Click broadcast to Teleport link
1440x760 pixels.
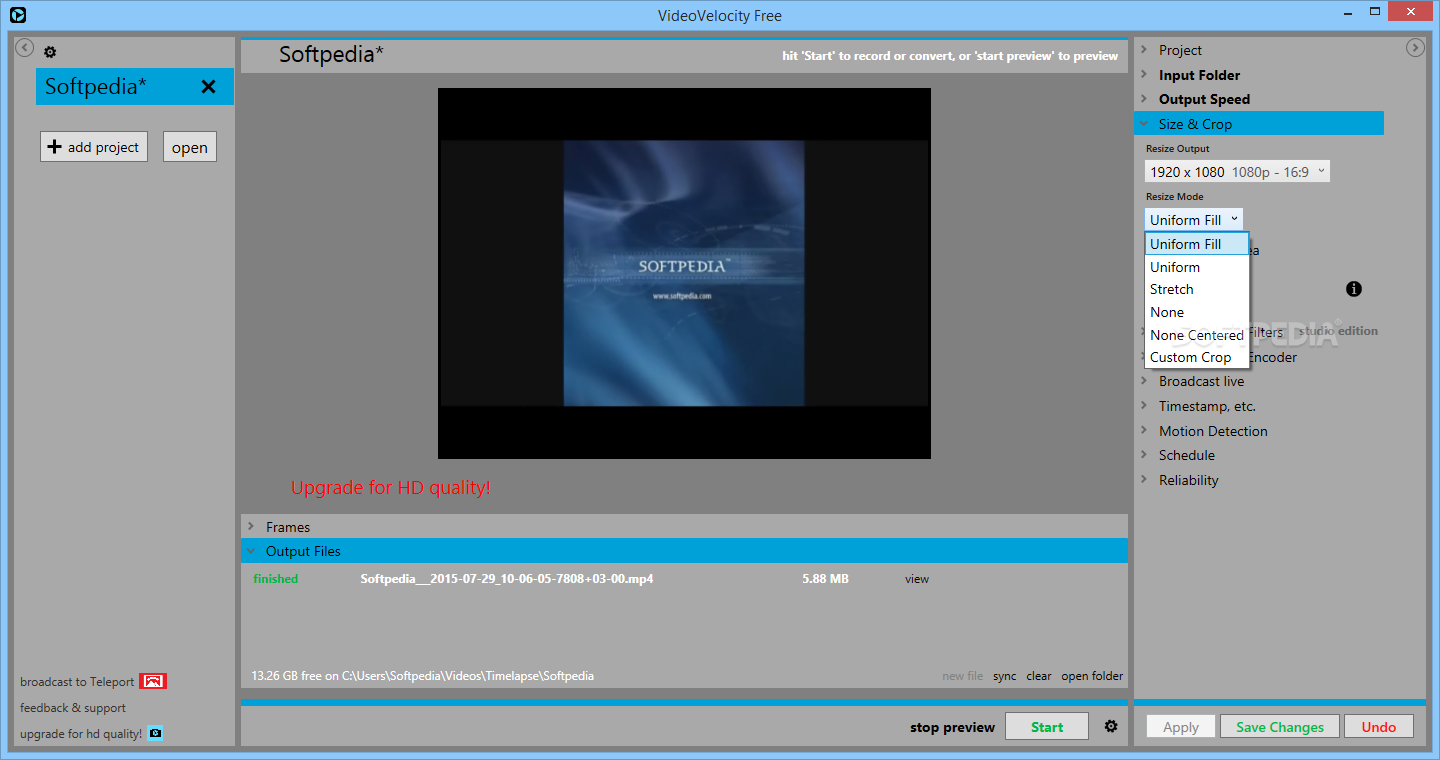tap(77, 682)
